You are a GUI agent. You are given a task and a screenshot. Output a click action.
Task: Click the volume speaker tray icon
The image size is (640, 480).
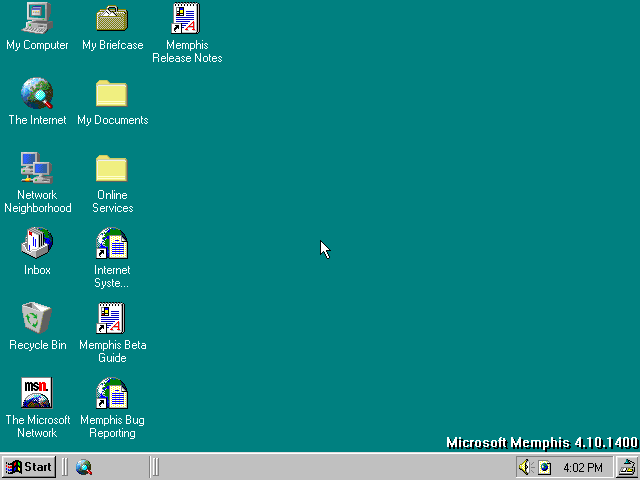(x=526, y=467)
